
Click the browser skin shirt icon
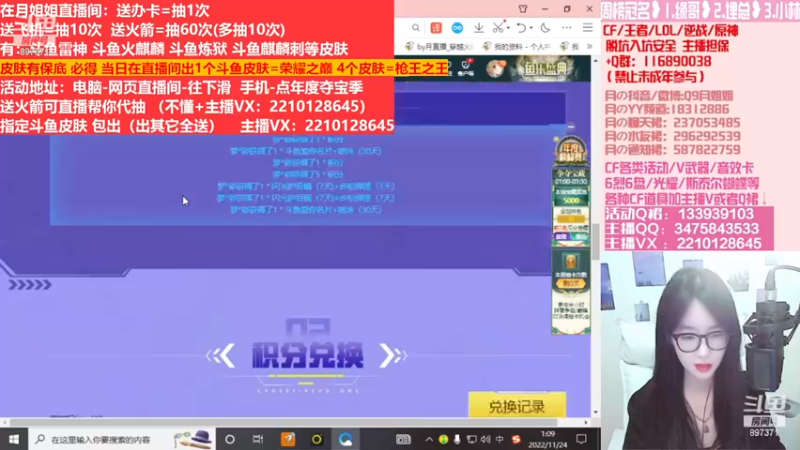click(x=523, y=9)
